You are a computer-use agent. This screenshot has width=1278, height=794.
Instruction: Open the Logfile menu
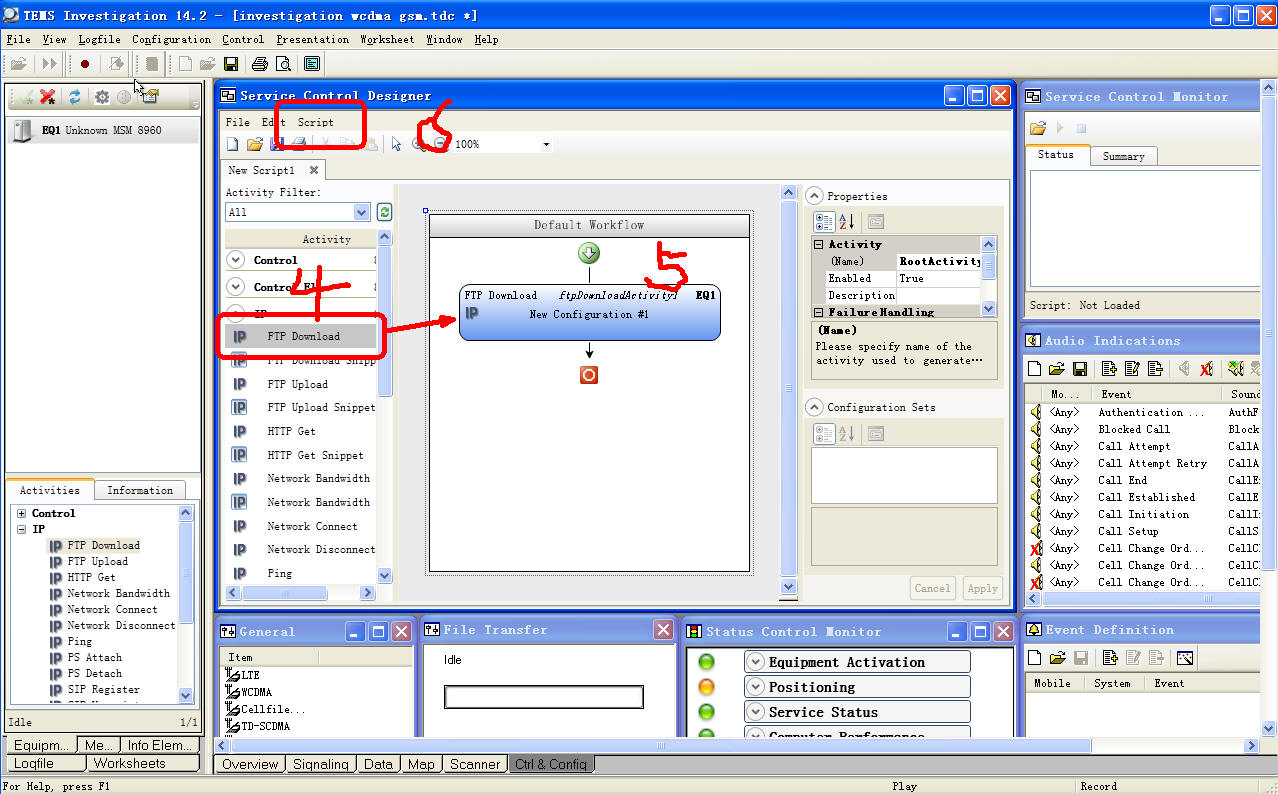pos(99,39)
